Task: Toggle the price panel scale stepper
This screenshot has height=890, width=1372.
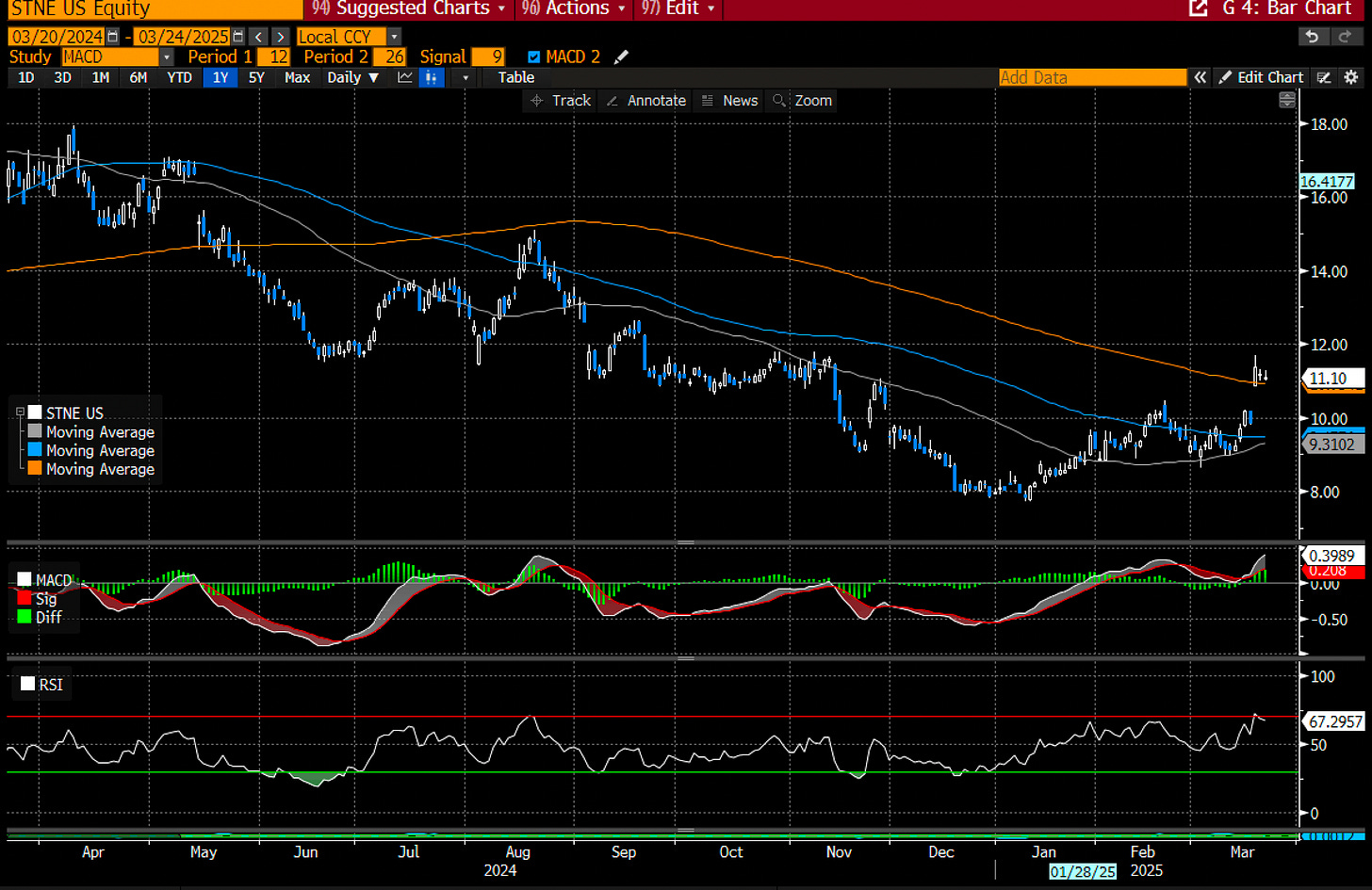Action: (x=1286, y=101)
